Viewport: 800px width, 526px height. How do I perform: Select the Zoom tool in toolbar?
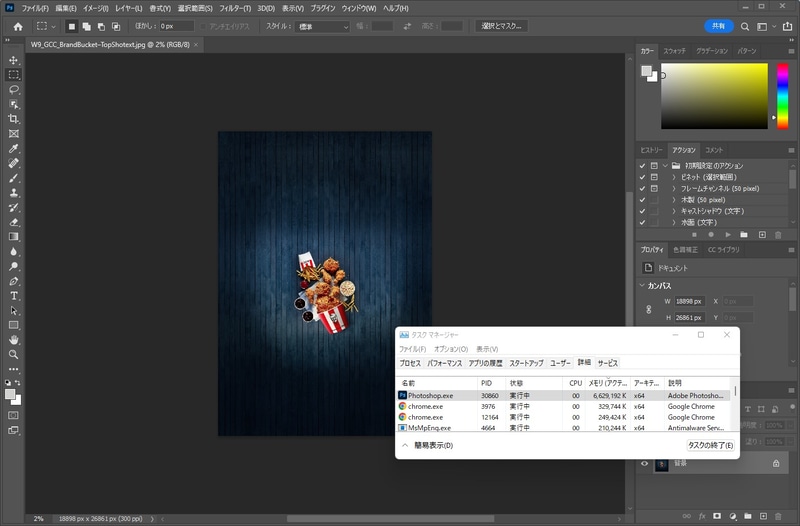pyautogui.click(x=14, y=354)
